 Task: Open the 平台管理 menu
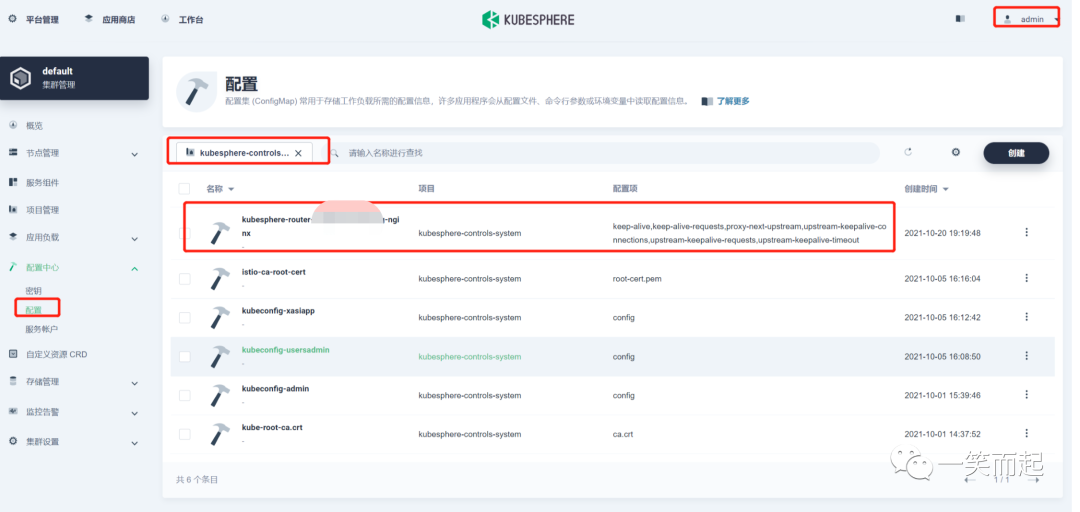pos(34,20)
